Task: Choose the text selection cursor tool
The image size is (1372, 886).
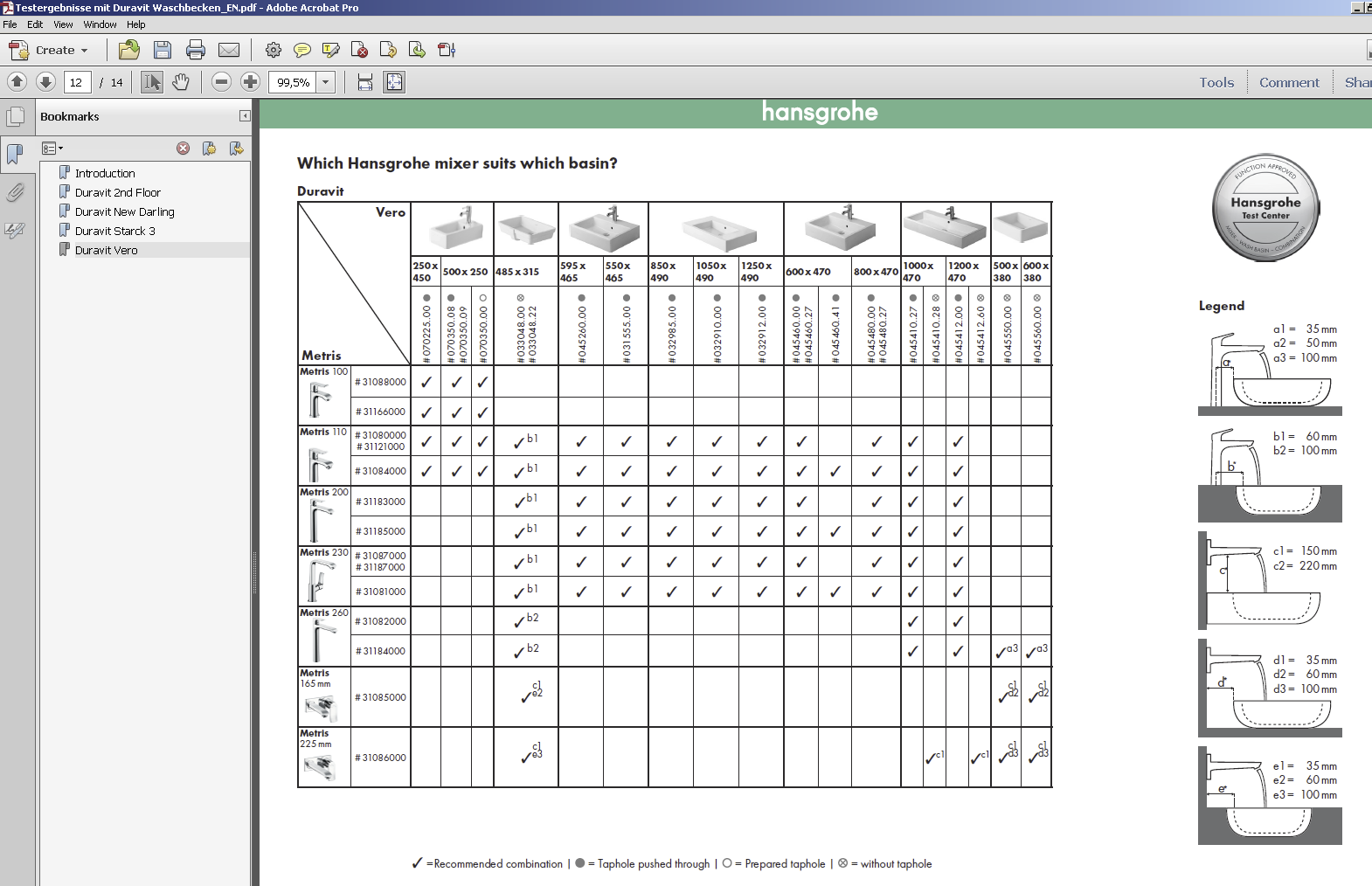Action: [x=152, y=82]
